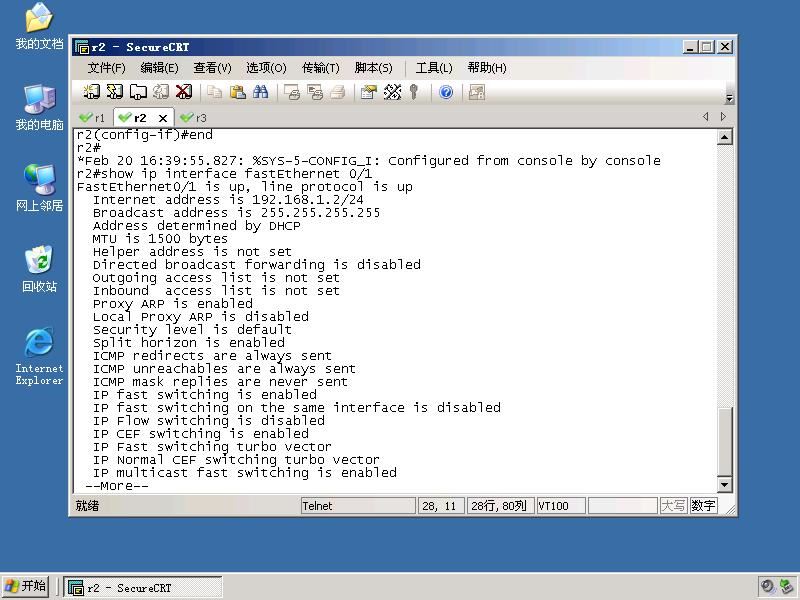Open the 文件(F) menu
Viewport: 800px width, 600px height.
[106, 68]
